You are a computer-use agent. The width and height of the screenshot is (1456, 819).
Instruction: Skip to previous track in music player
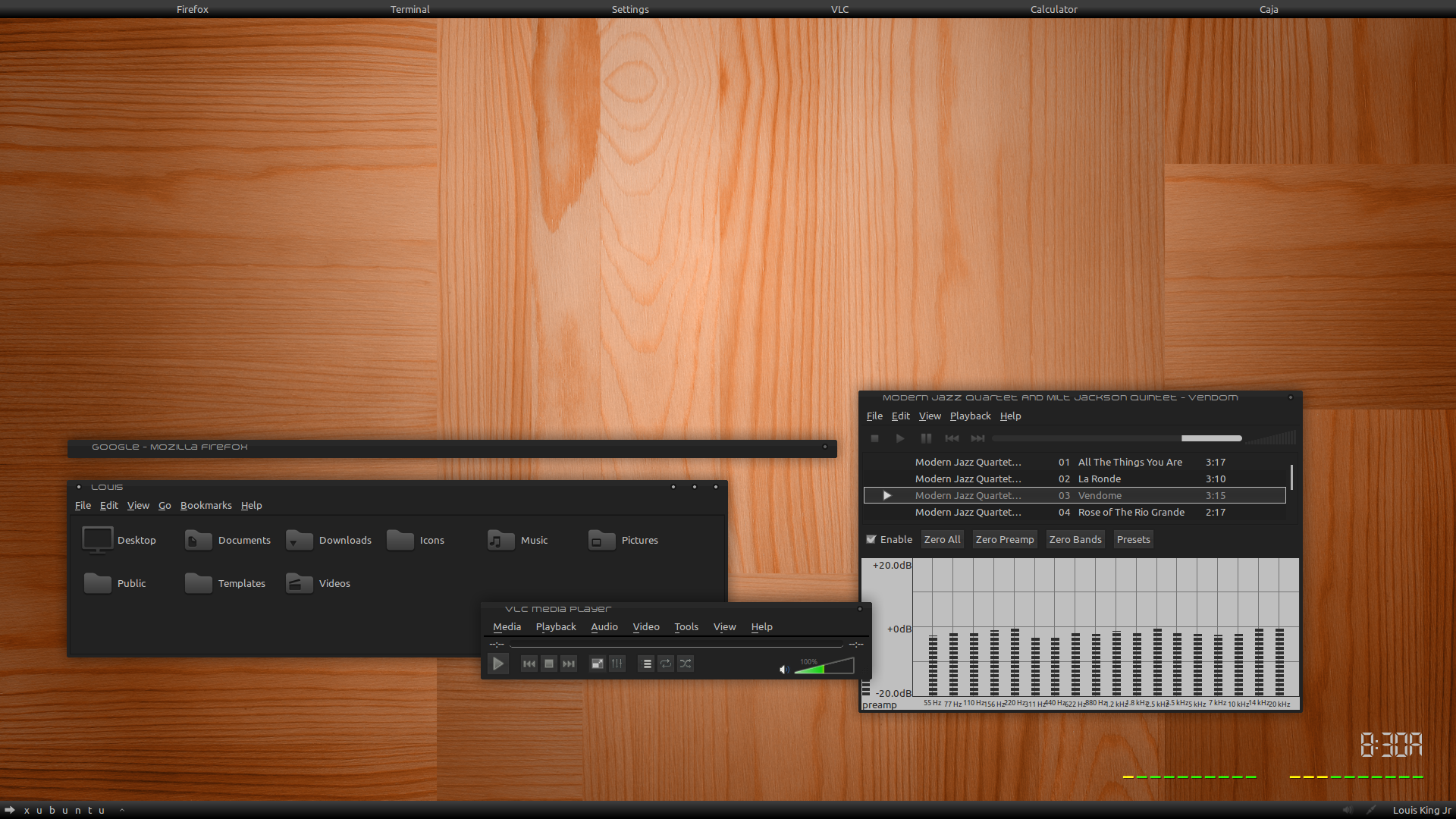pos(952,438)
